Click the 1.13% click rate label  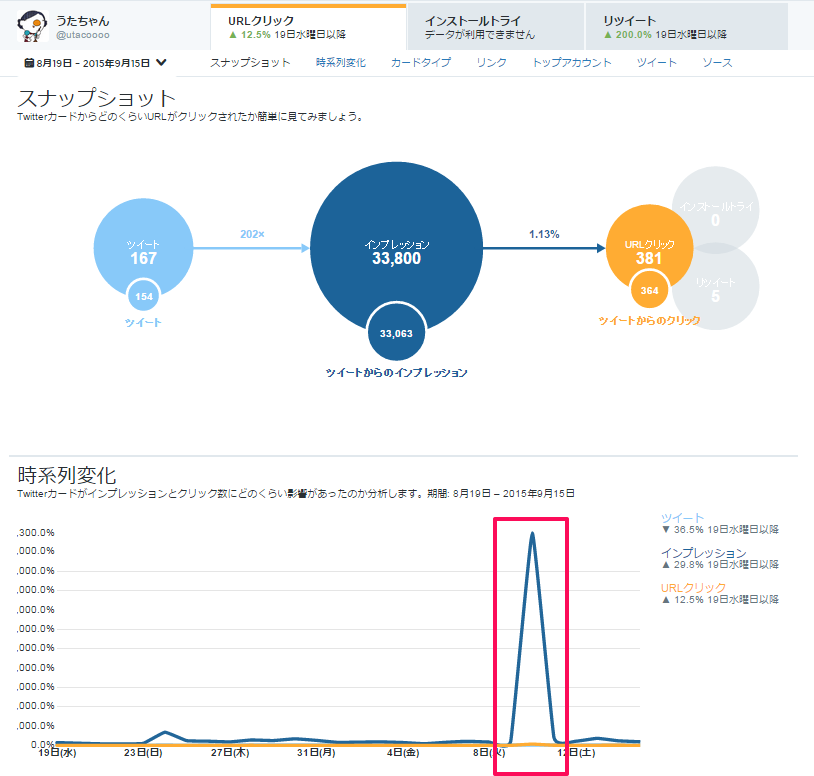click(x=544, y=234)
